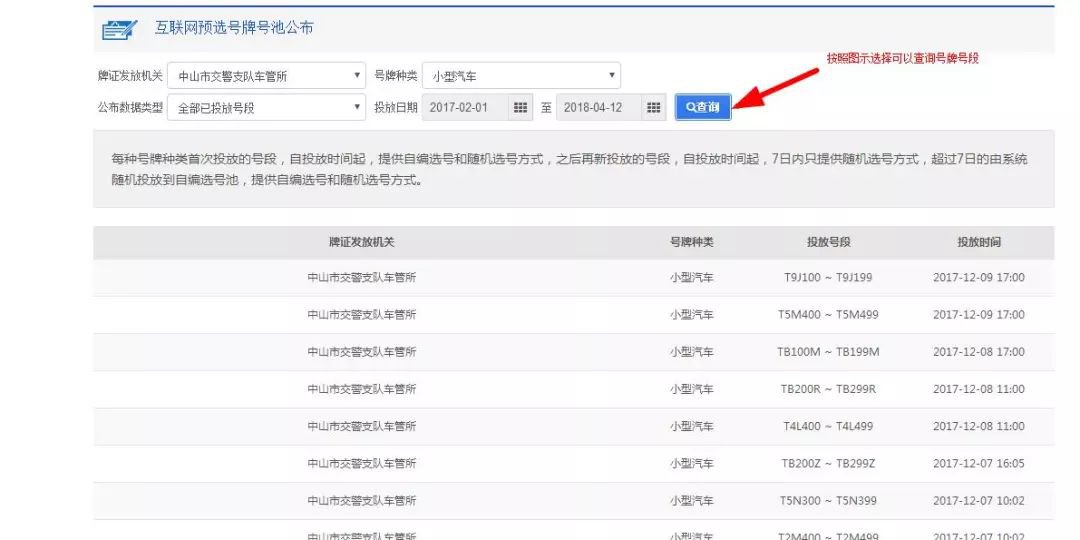Open the 公布数据类型 dropdown

coord(266,108)
